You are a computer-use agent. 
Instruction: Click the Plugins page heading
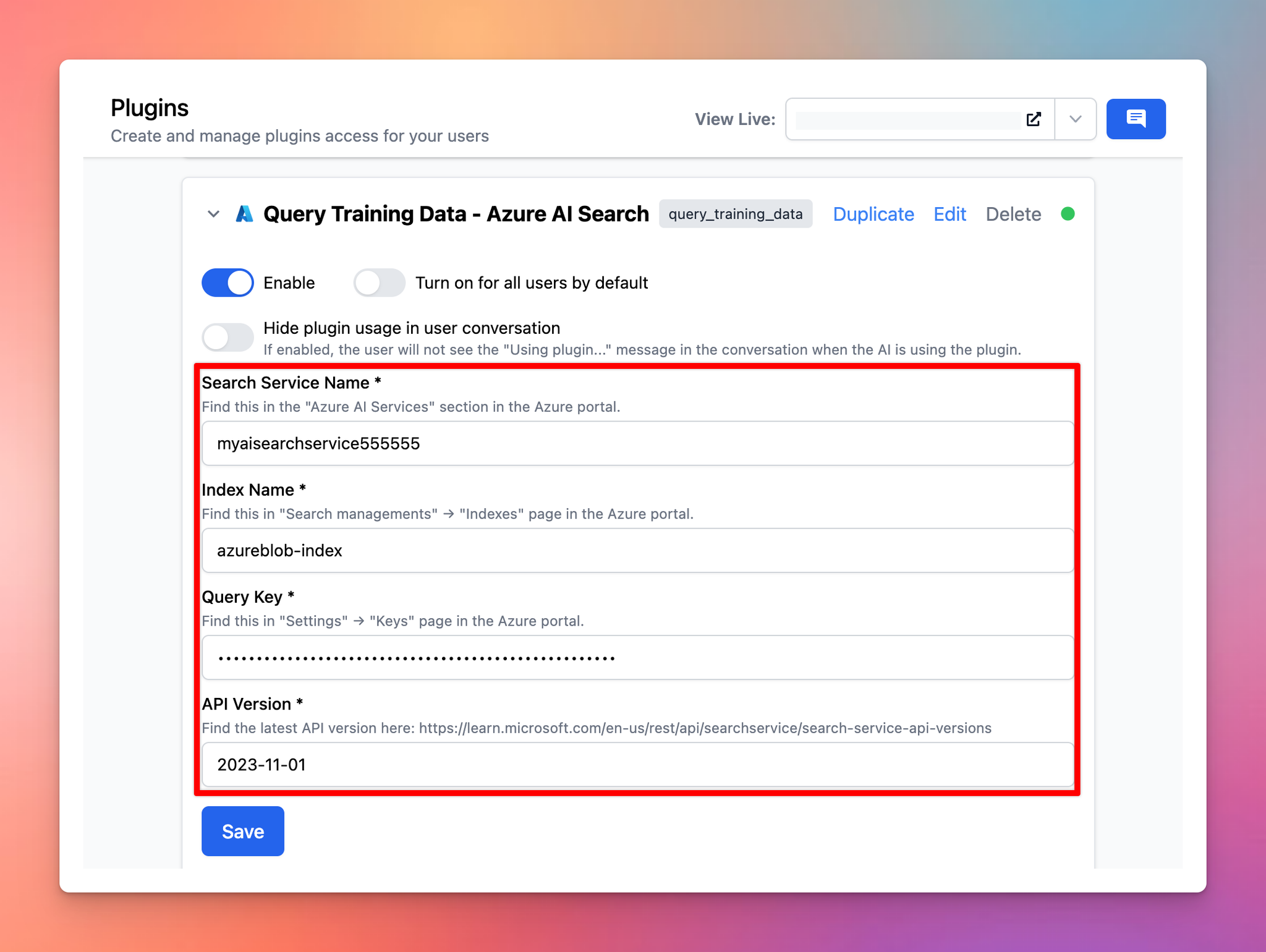(150, 108)
